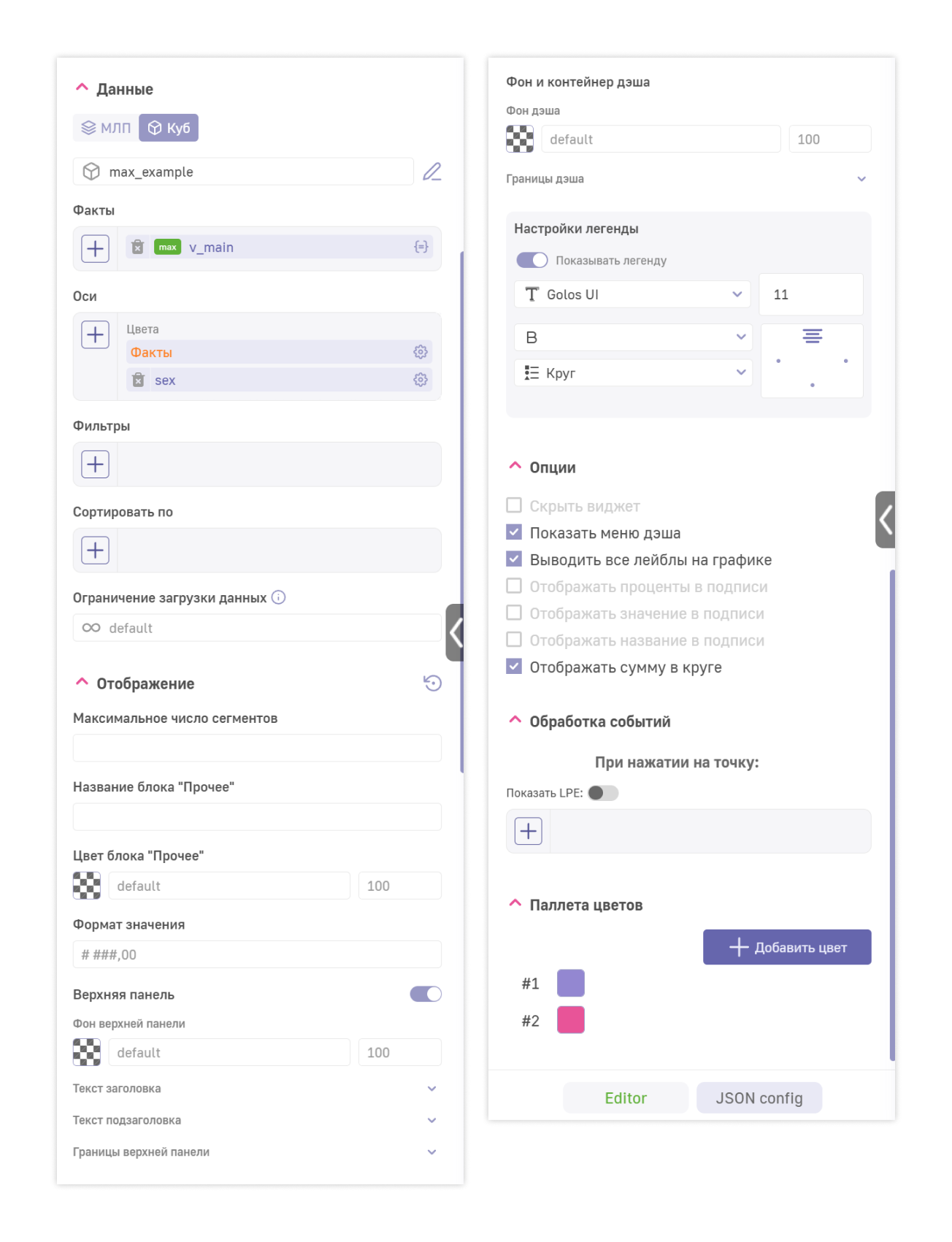Viewport: 952px width, 1242px height.
Task: Open v_main curly braces formula icon
Action: (x=421, y=248)
